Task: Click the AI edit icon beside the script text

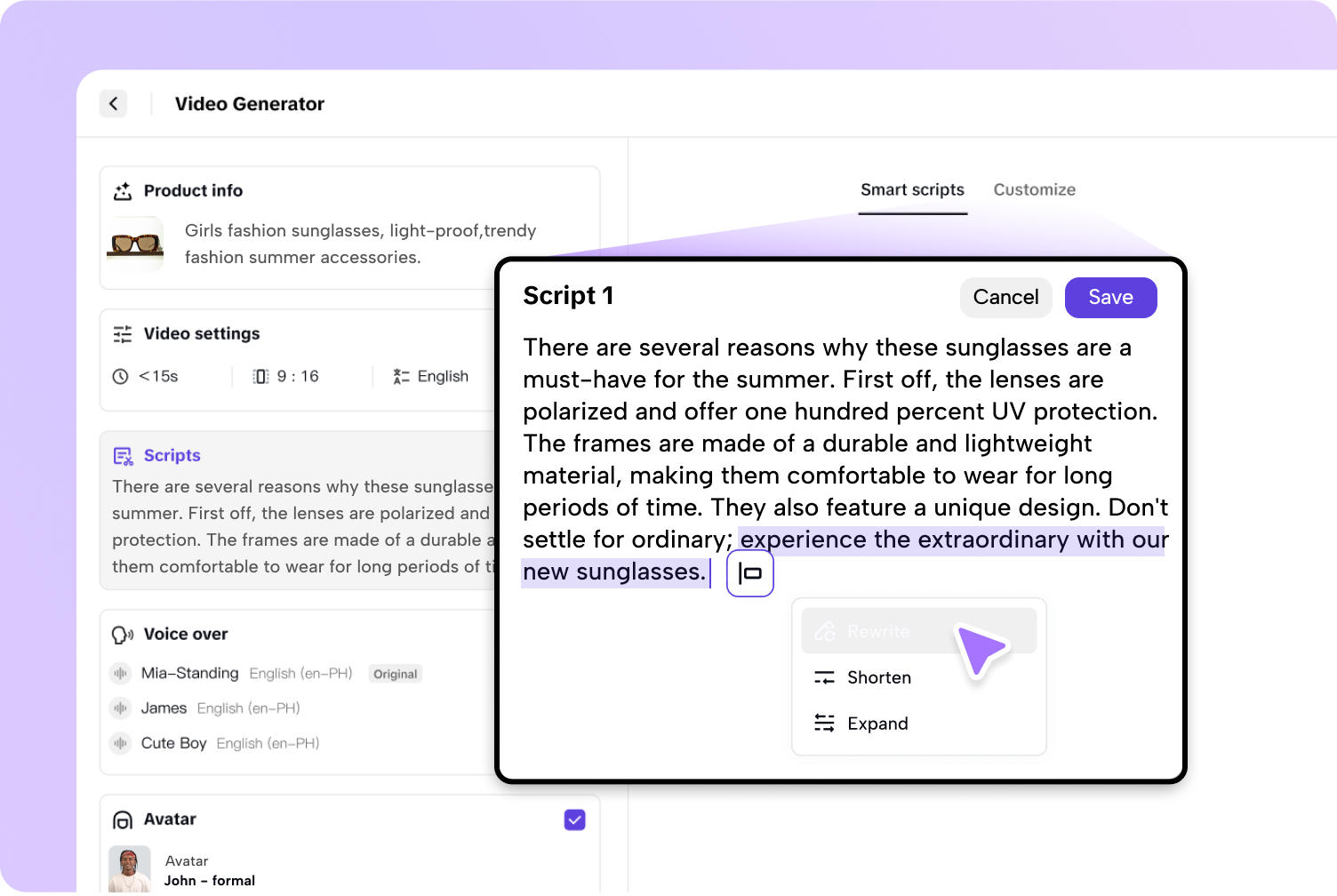Action: click(x=750, y=573)
